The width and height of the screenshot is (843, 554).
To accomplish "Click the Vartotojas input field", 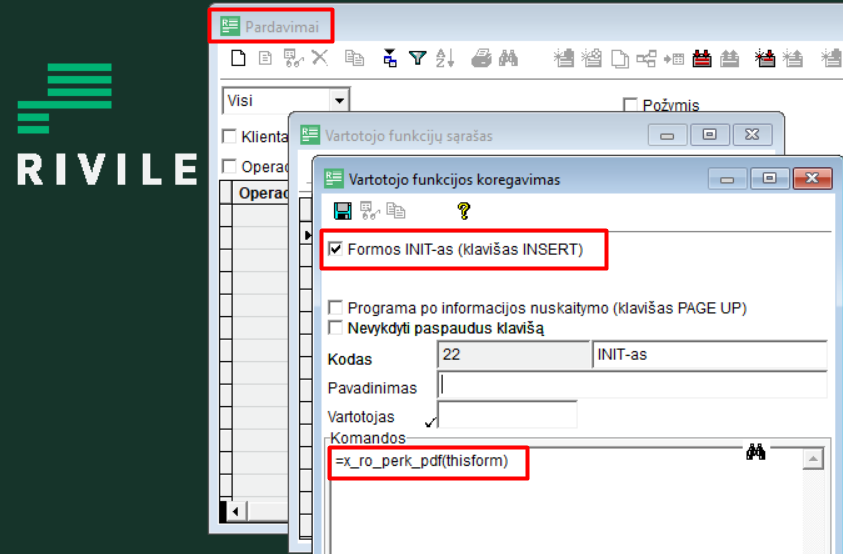I will 507,415.
